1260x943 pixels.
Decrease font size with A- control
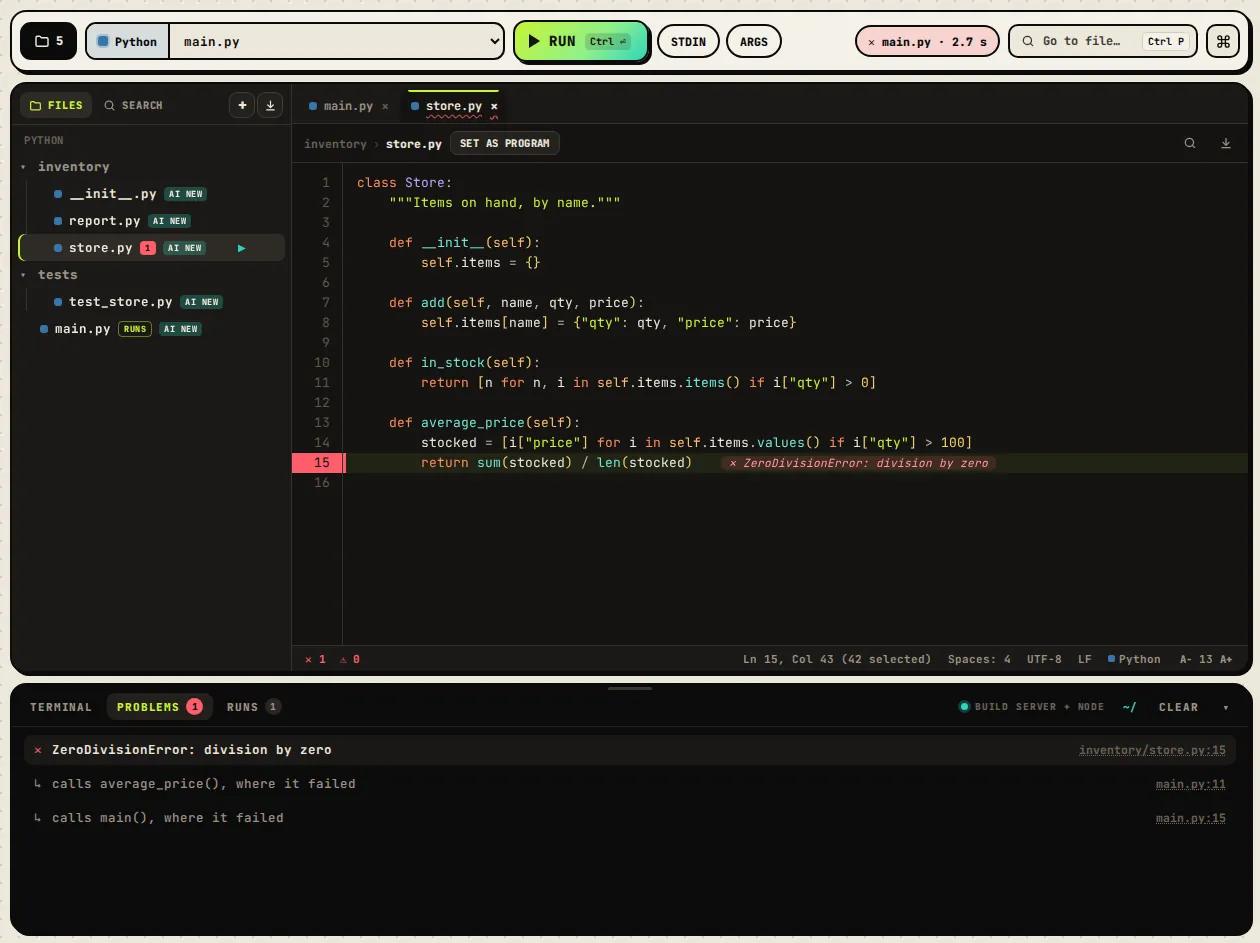(x=1186, y=659)
